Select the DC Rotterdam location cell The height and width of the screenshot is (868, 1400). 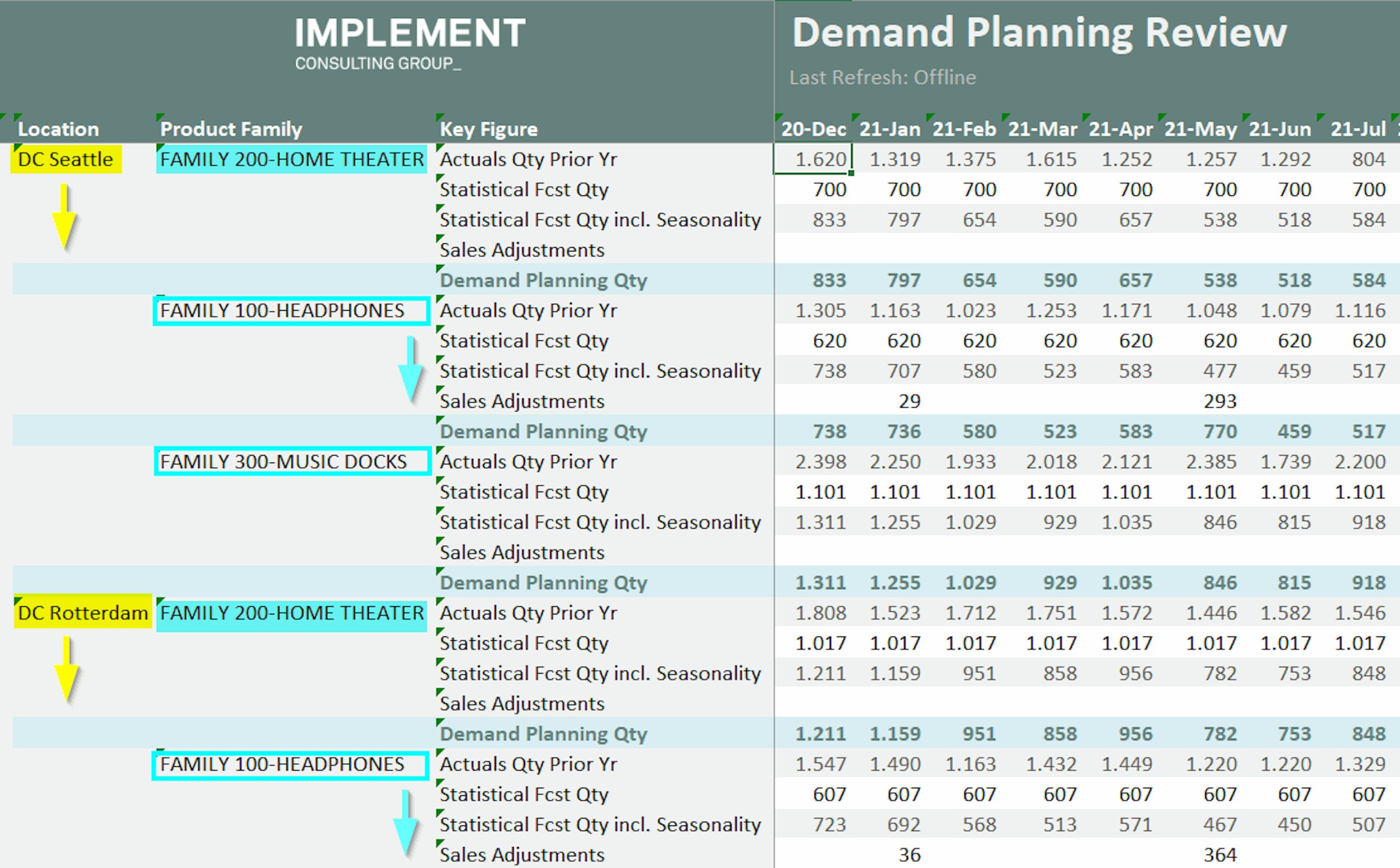pos(81,613)
